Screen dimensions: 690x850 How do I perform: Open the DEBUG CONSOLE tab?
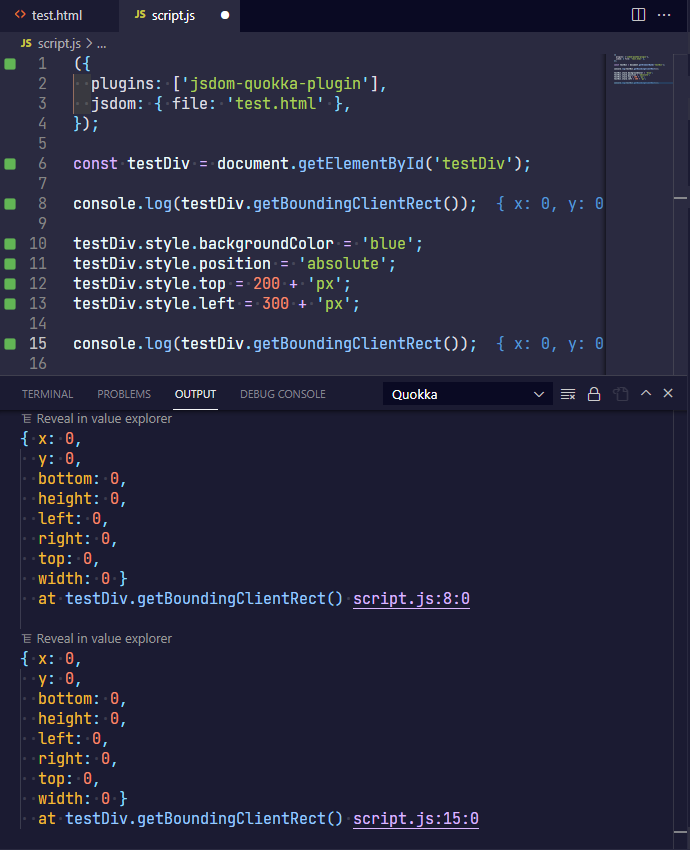282,393
